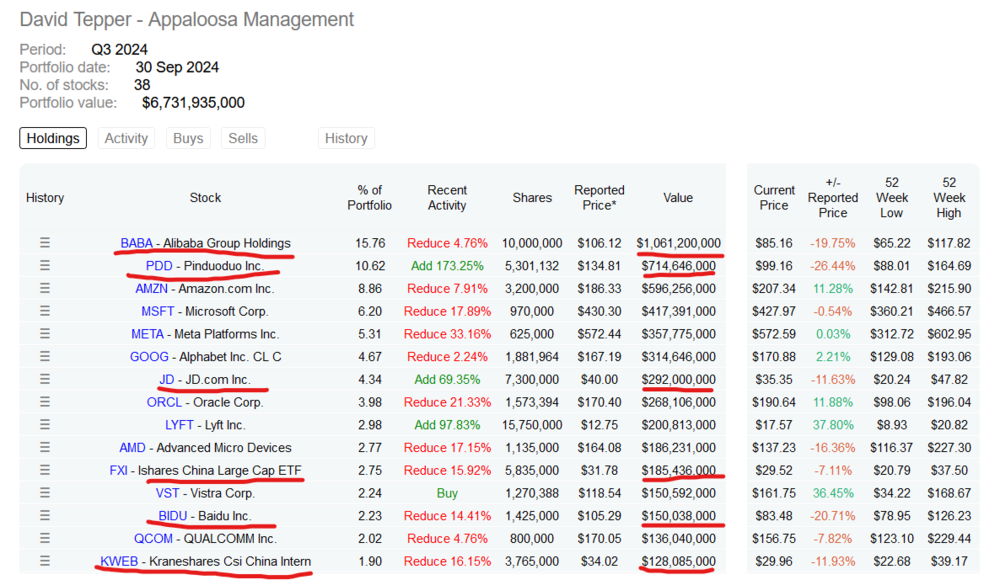Select the portfolio value $6,731,935,000

[x=193, y=103]
